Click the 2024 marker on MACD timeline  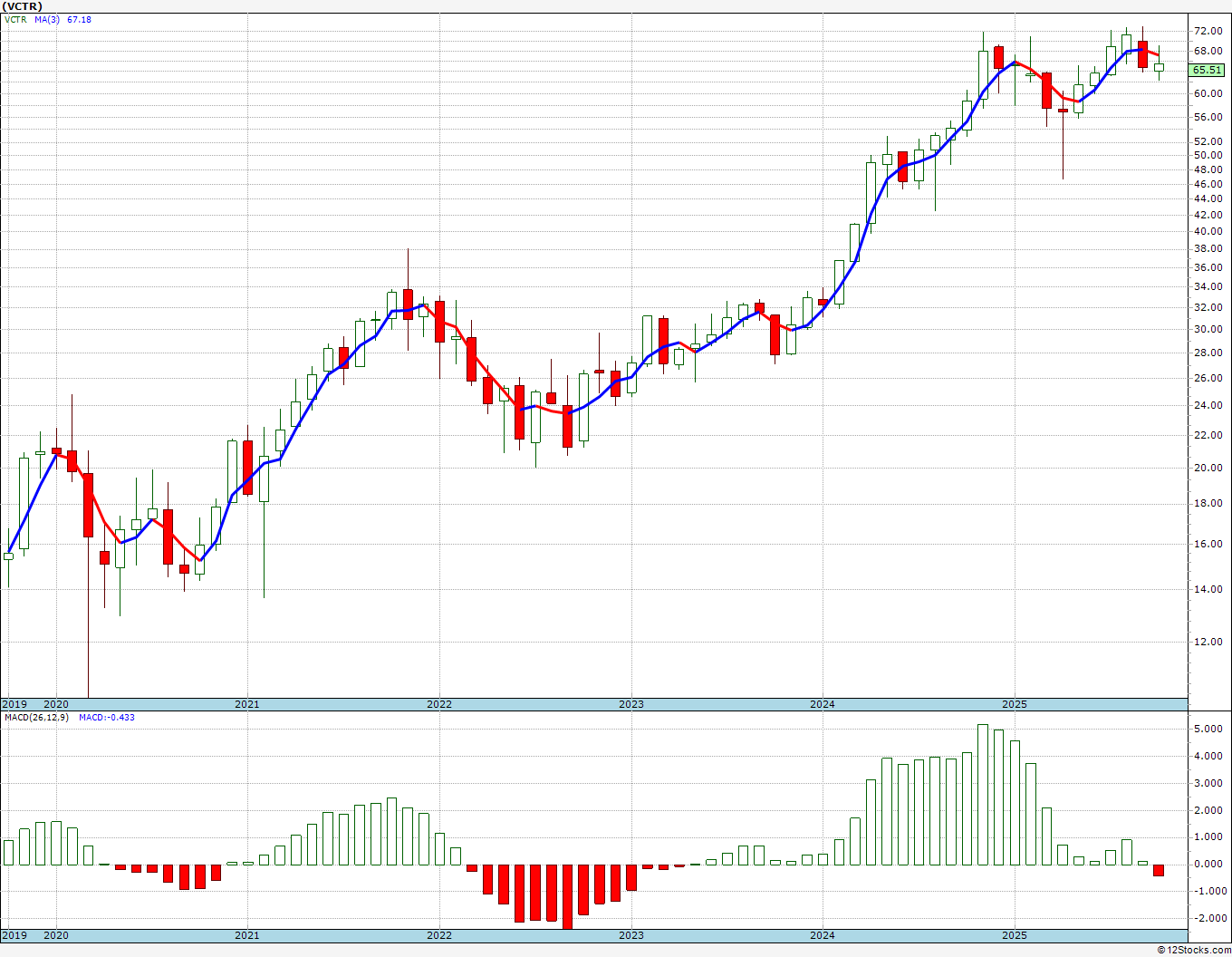pyautogui.click(x=823, y=935)
